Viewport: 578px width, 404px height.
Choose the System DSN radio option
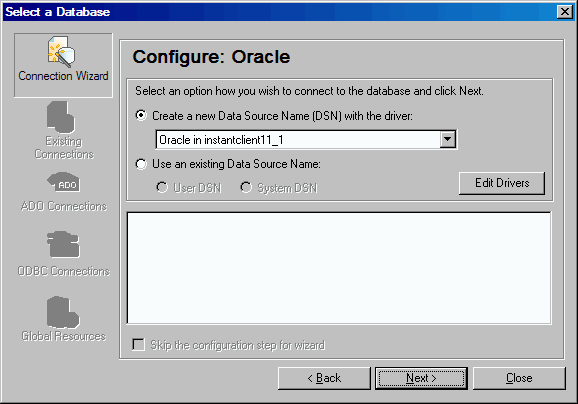pos(246,187)
